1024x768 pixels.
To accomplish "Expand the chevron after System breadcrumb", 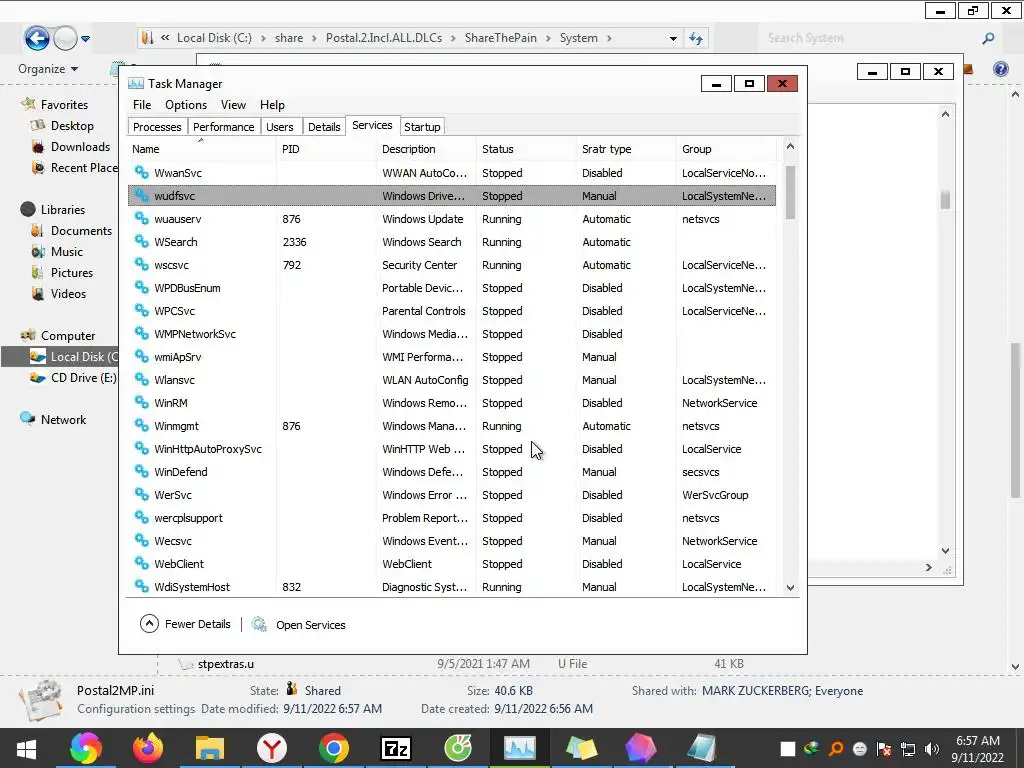I will pos(609,39).
